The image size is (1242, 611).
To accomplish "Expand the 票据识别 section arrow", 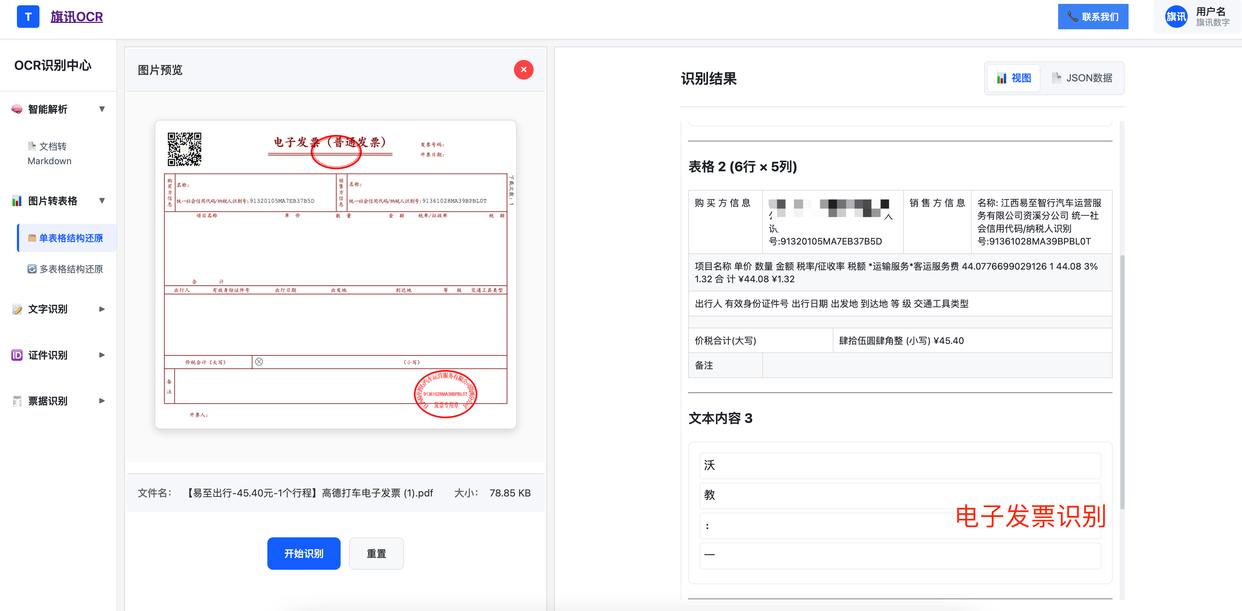I will [x=102, y=401].
